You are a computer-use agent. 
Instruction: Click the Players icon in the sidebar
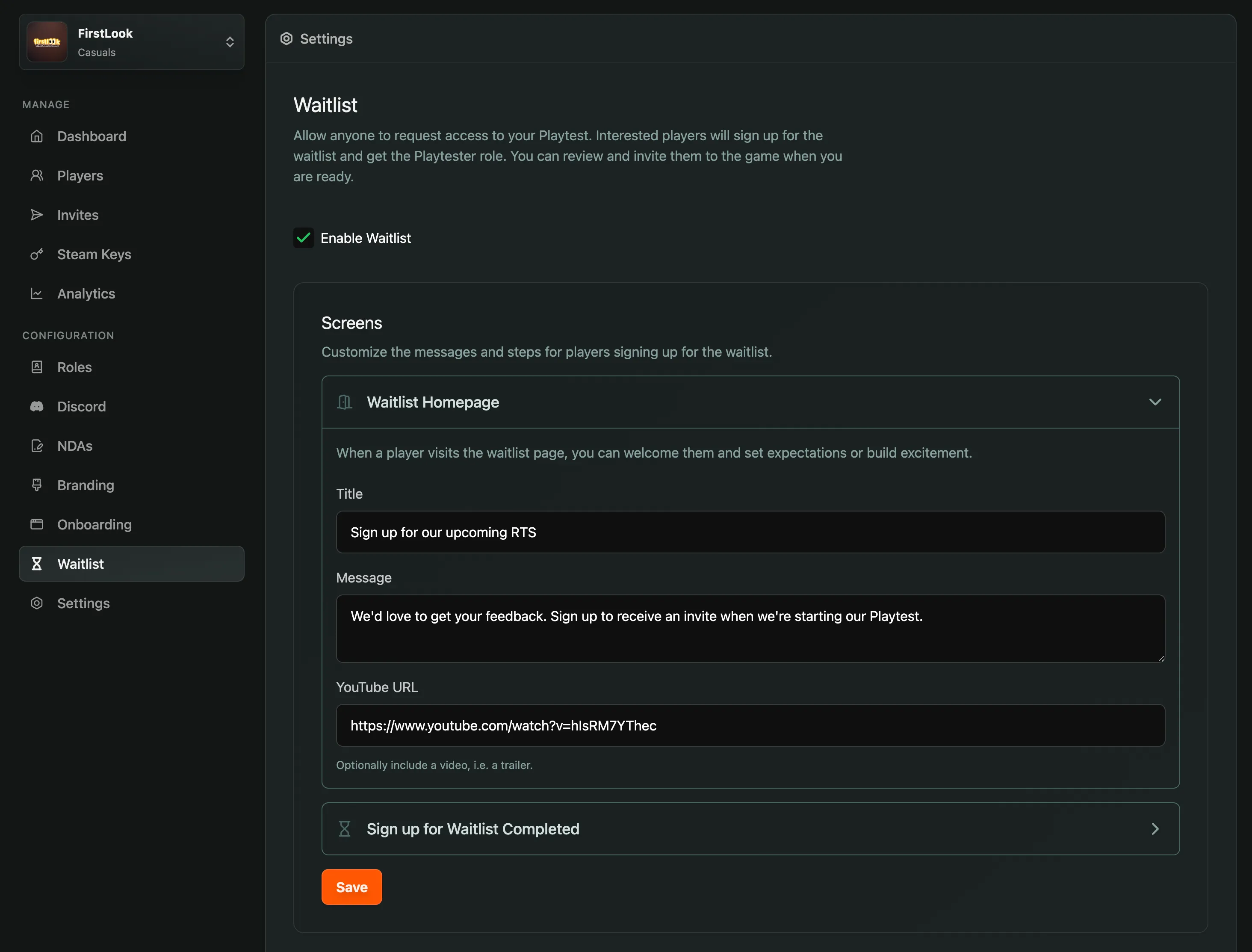click(37, 175)
